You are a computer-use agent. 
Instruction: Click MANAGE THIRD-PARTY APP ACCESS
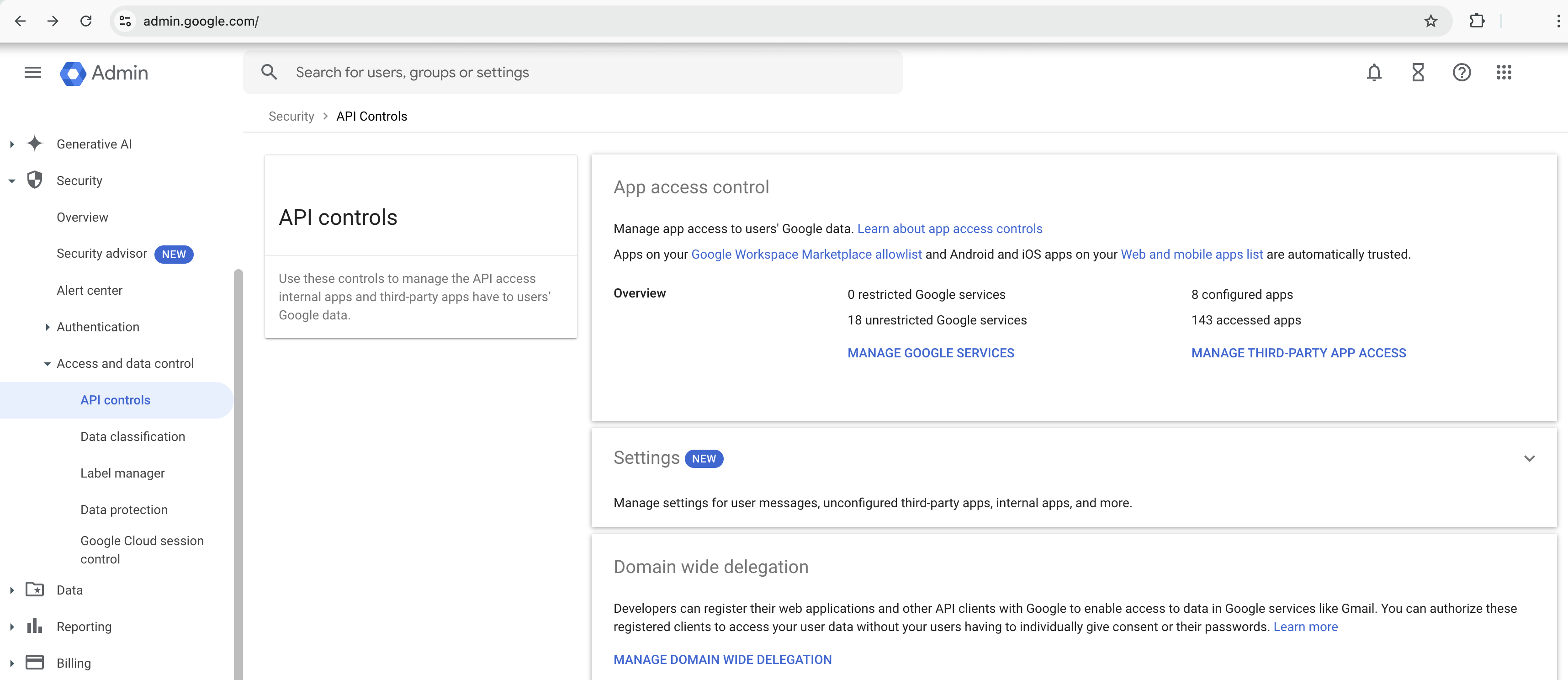[x=1298, y=353]
